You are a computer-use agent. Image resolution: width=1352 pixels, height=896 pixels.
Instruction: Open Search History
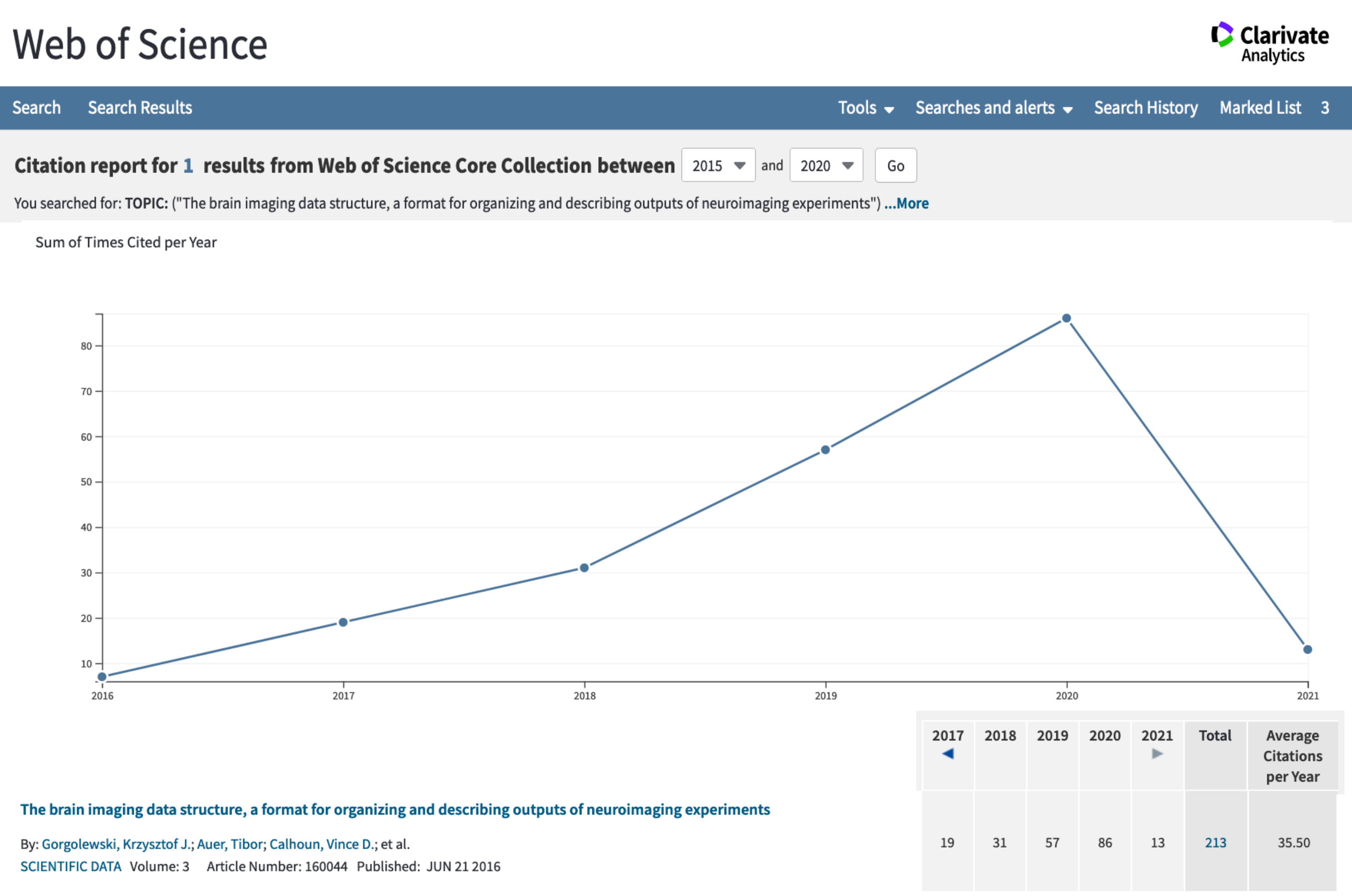(1146, 107)
